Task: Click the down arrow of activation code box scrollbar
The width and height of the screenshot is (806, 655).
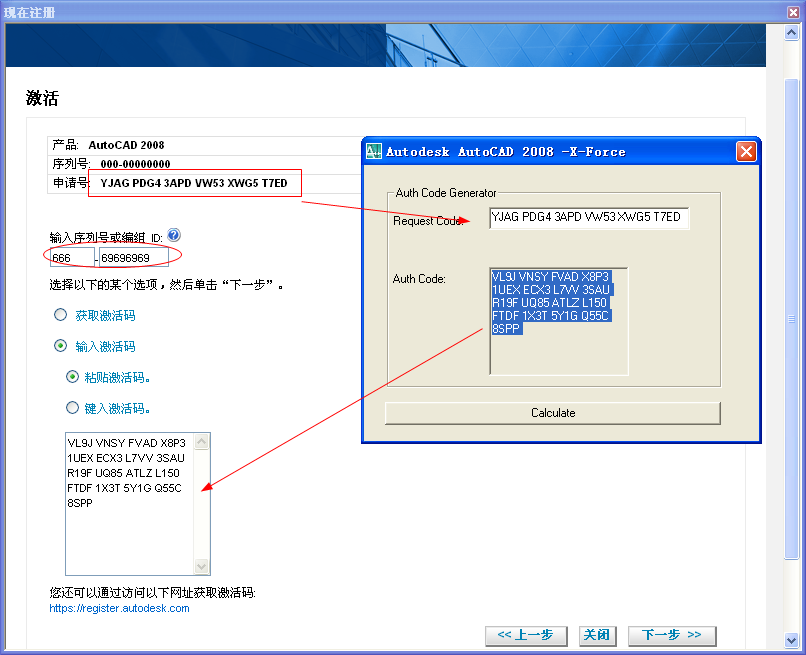Action: [202, 567]
